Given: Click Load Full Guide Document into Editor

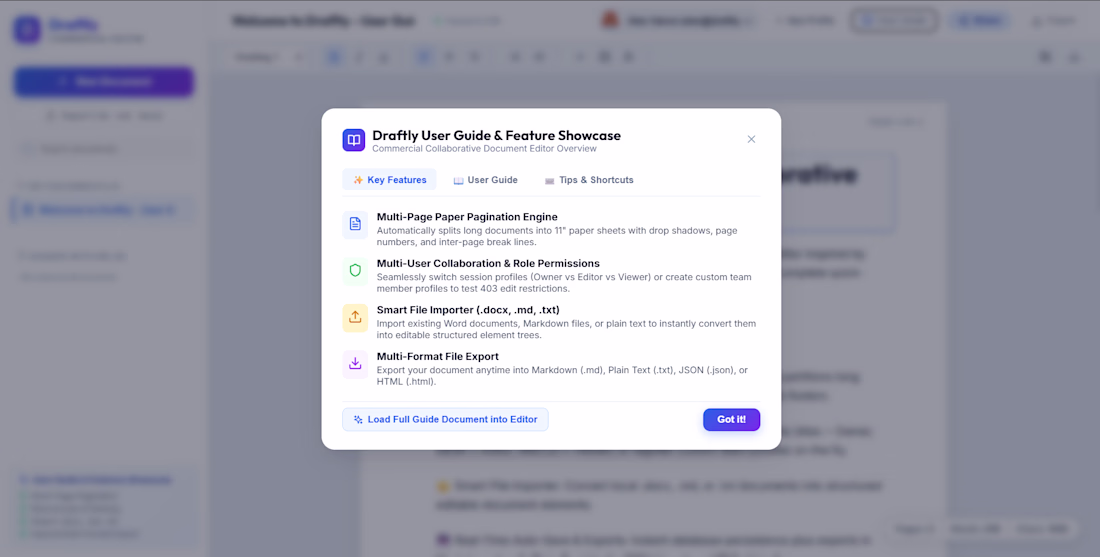Looking at the screenshot, I should [x=445, y=420].
